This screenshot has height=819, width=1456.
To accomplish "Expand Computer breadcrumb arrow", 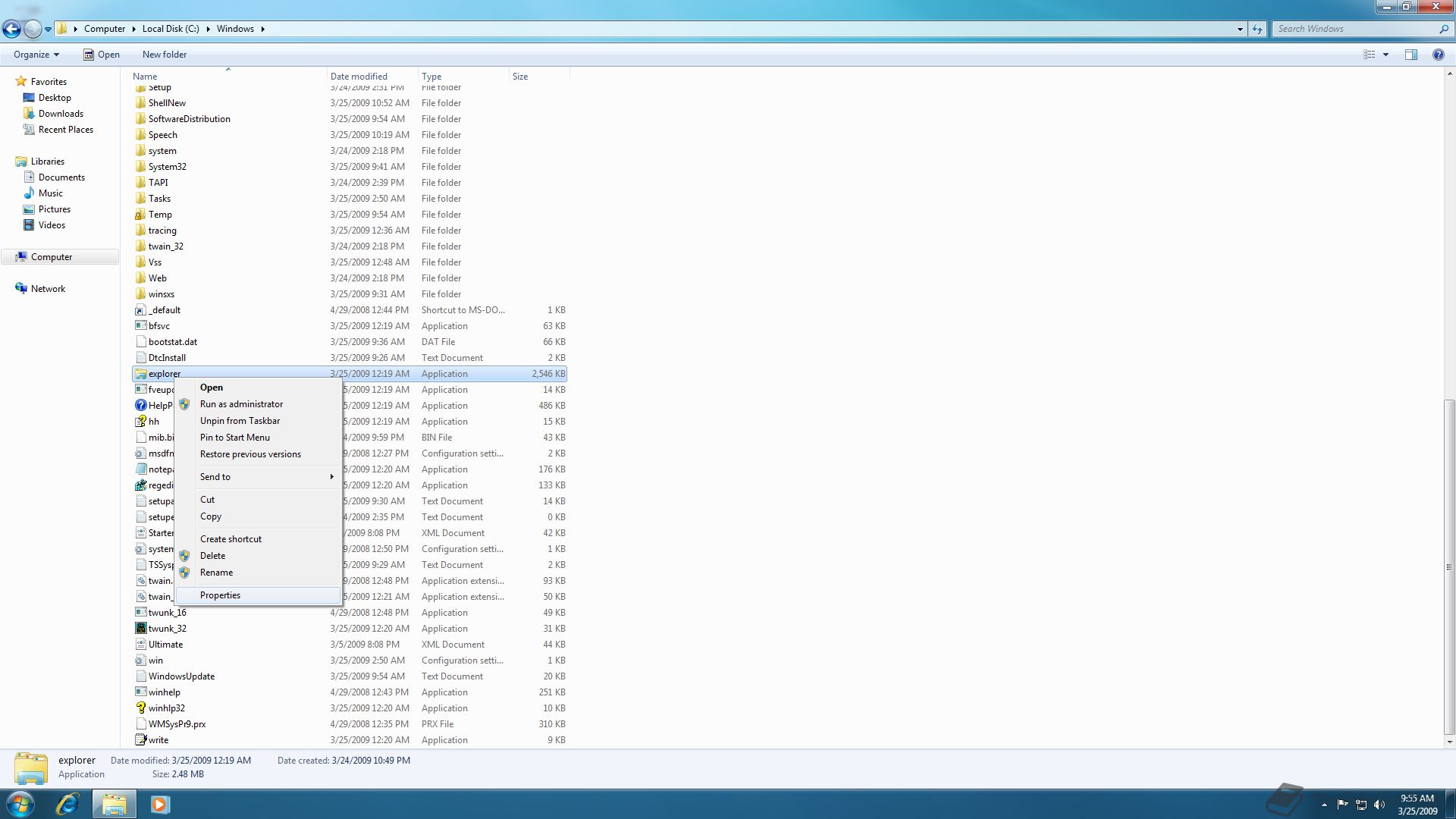I will click(x=133, y=29).
